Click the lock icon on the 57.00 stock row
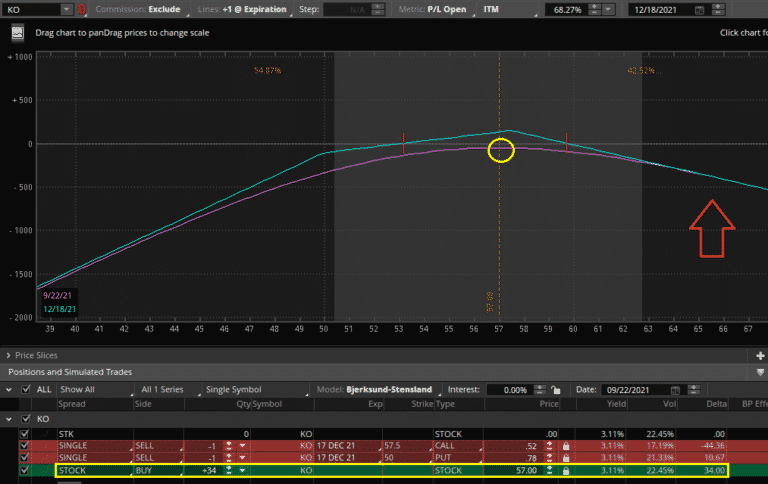Screen dimensions: 768x484 (x=565, y=469)
